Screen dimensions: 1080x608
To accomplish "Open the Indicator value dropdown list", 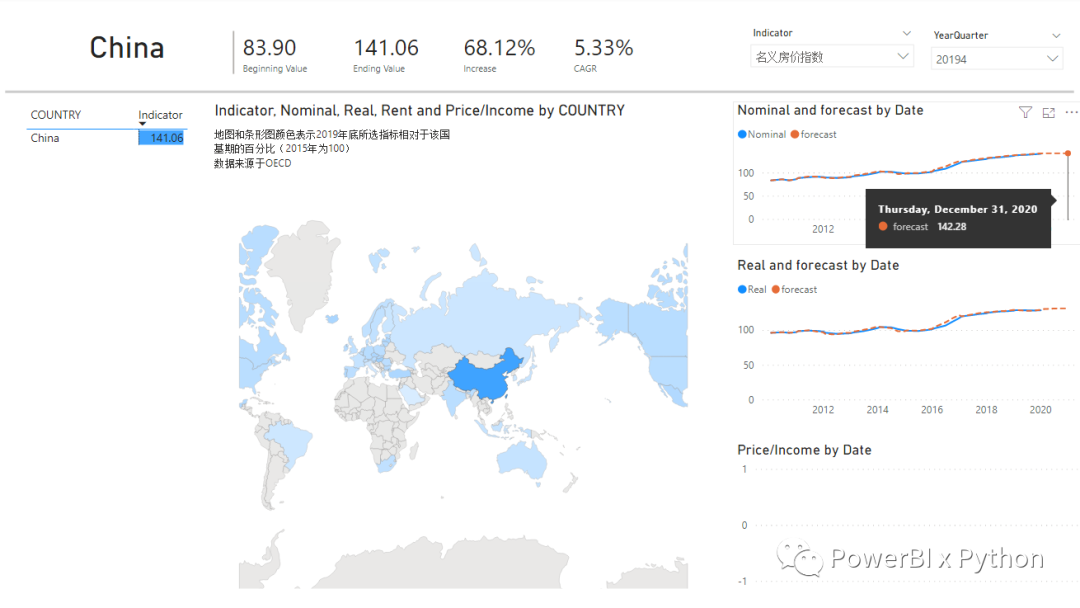I will click(x=903, y=57).
